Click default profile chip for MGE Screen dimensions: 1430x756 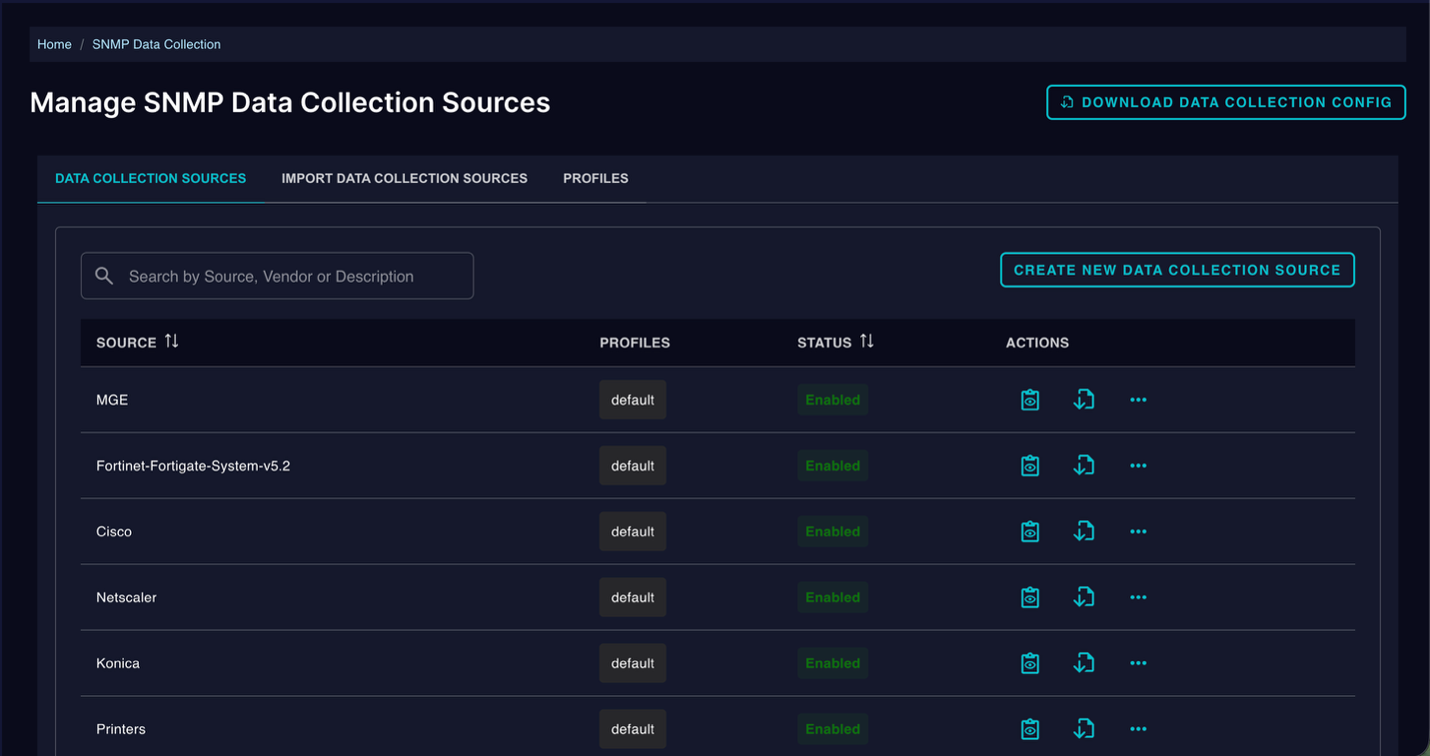click(633, 400)
